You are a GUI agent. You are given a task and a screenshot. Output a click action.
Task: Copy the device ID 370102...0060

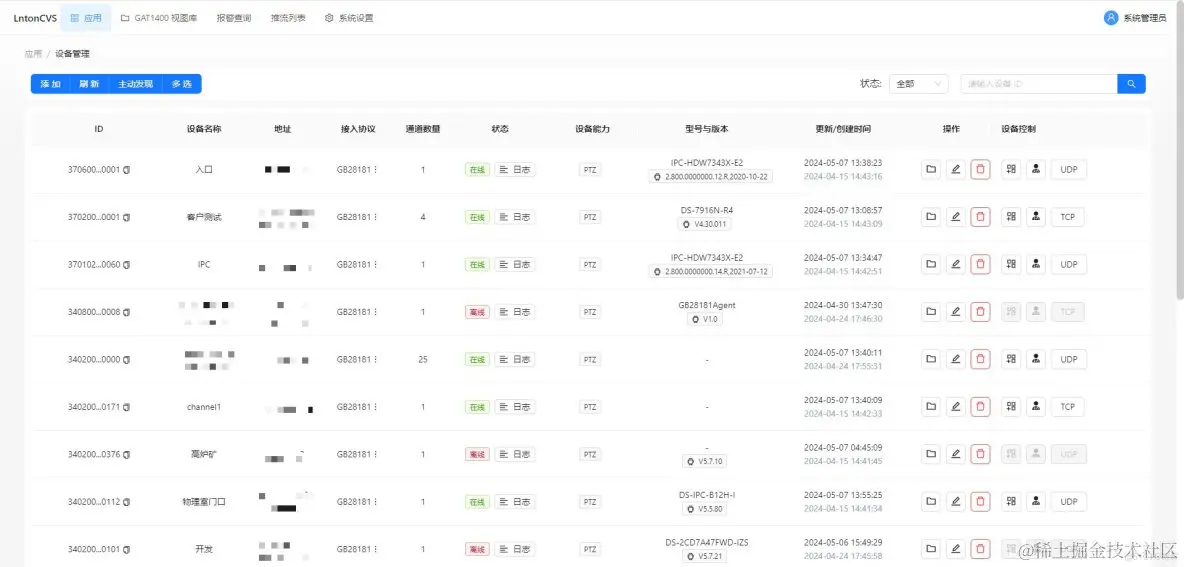point(127,265)
